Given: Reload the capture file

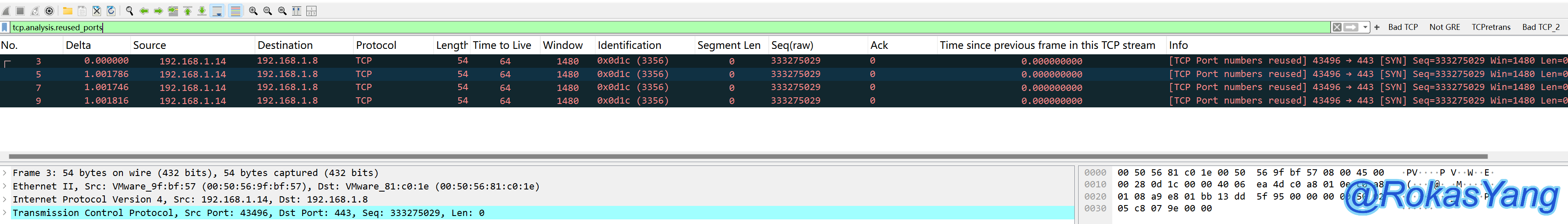Looking at the screenshot, I should [x=111, y=11].
